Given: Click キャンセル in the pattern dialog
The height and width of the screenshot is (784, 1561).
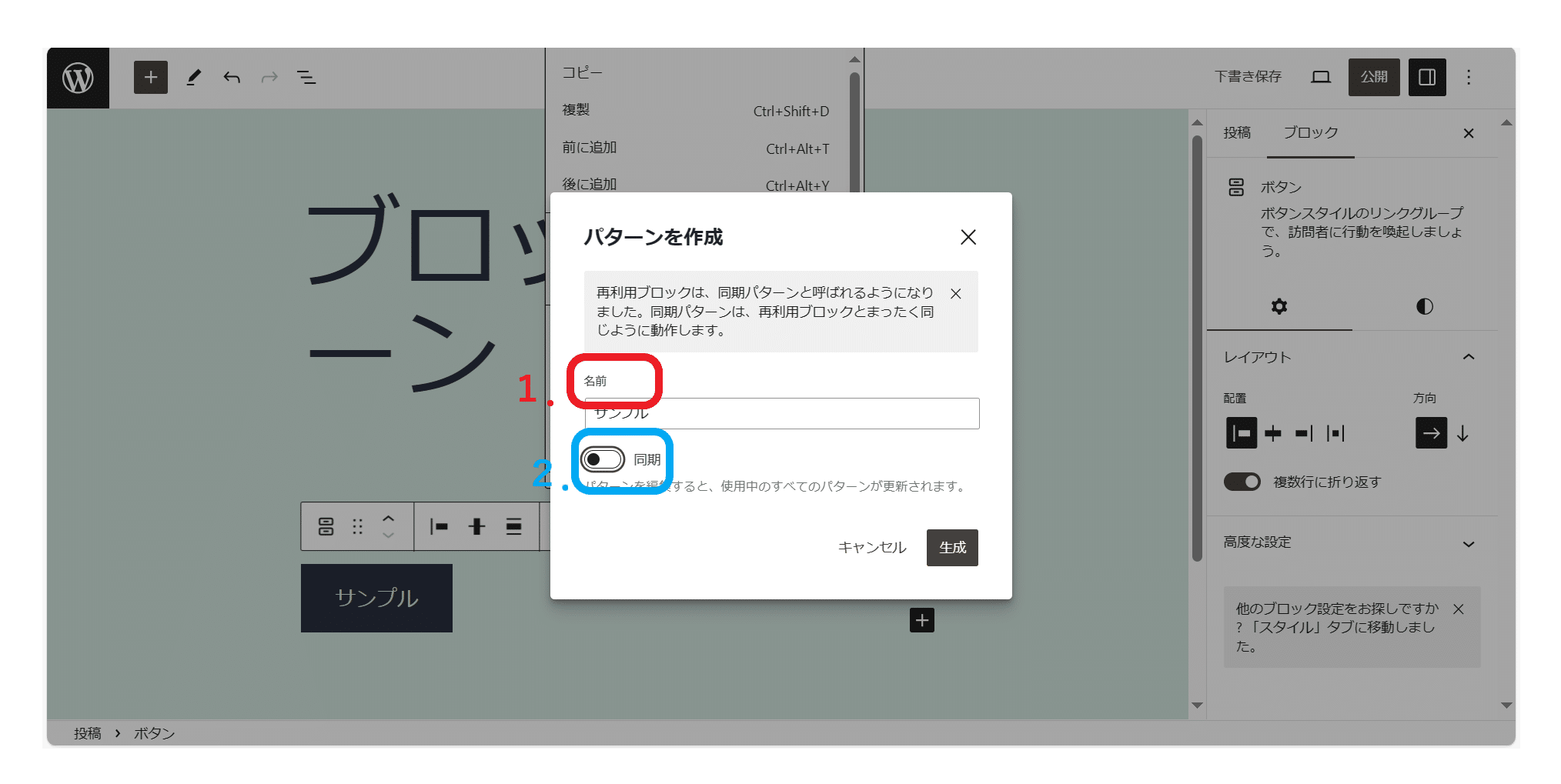Looking at the screenshot, I should click(x=871, y=547).
